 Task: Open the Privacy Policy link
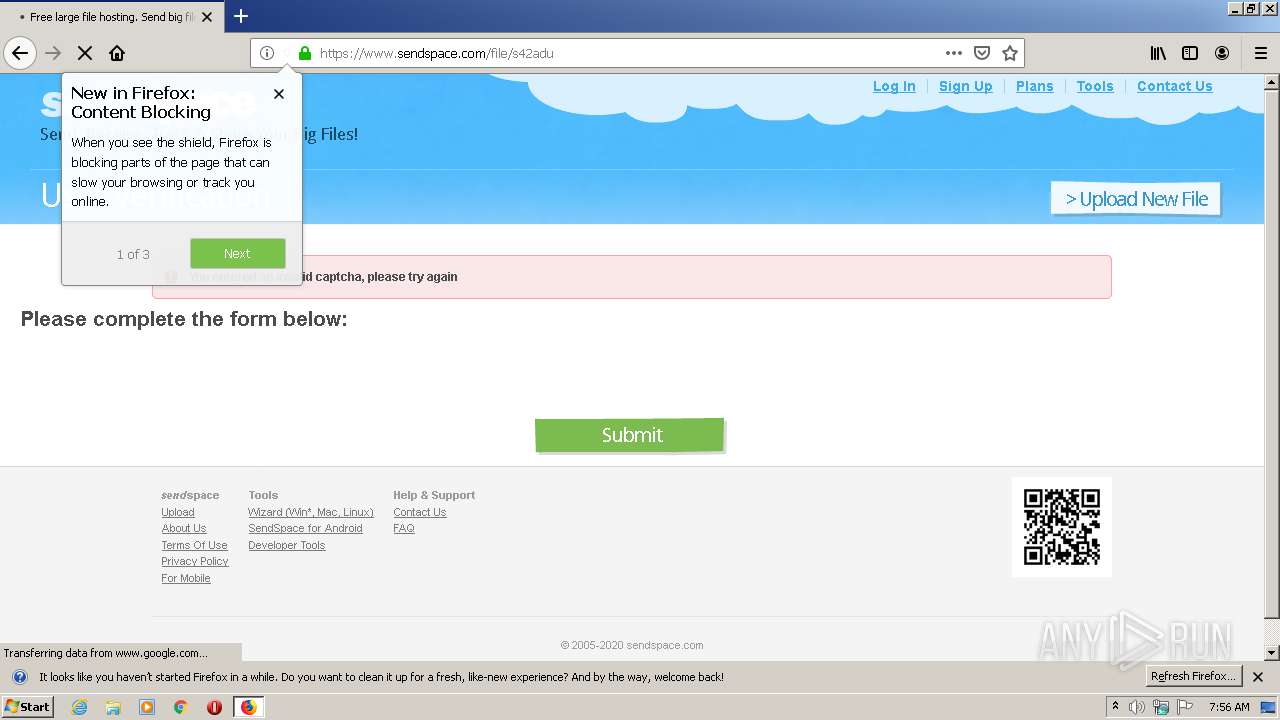point(195,561)
